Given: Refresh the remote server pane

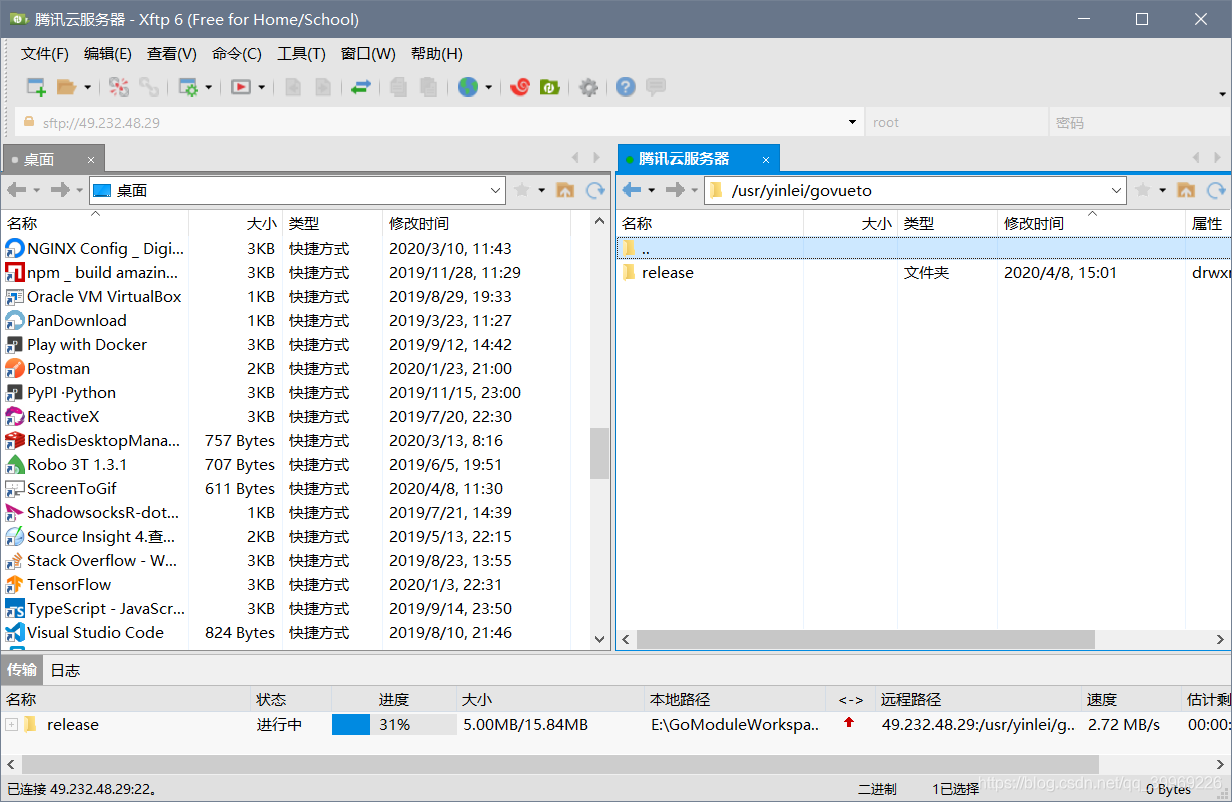Looking at the screenshot, I should [x=1216, y=190].
